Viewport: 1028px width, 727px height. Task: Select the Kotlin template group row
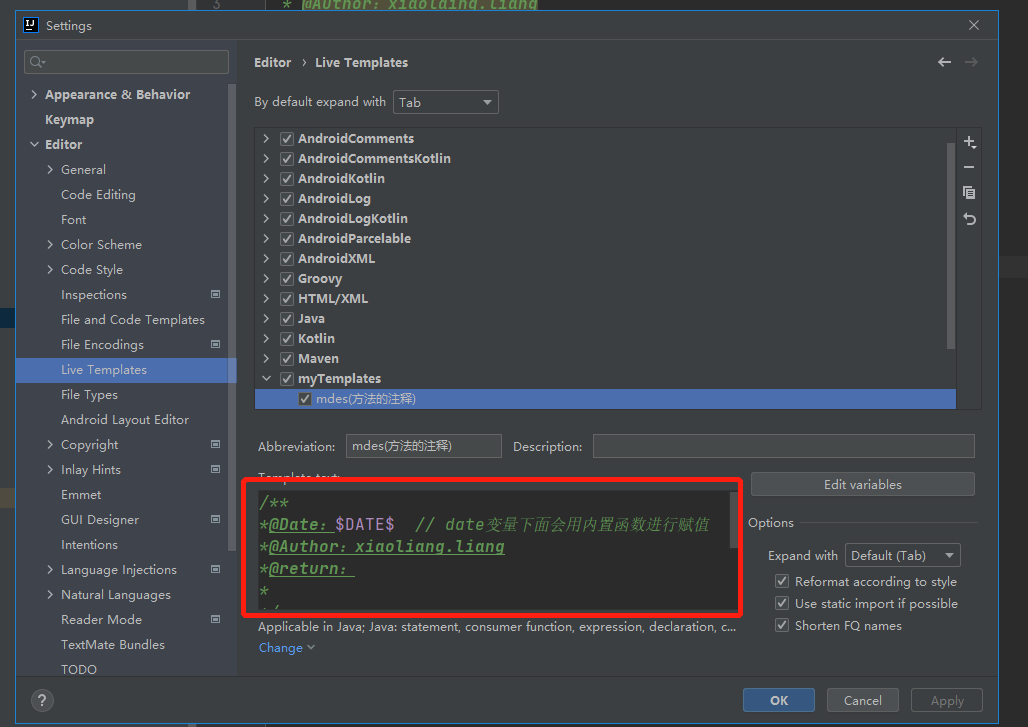coord(605,339)
